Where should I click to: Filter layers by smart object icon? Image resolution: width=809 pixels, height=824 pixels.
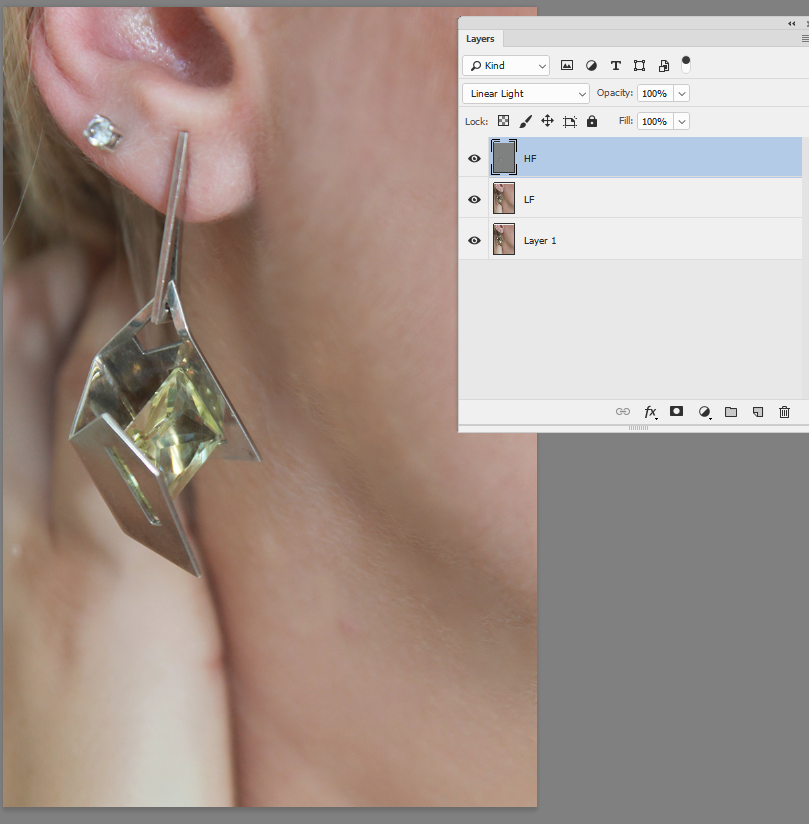click(x=664, y=66)
